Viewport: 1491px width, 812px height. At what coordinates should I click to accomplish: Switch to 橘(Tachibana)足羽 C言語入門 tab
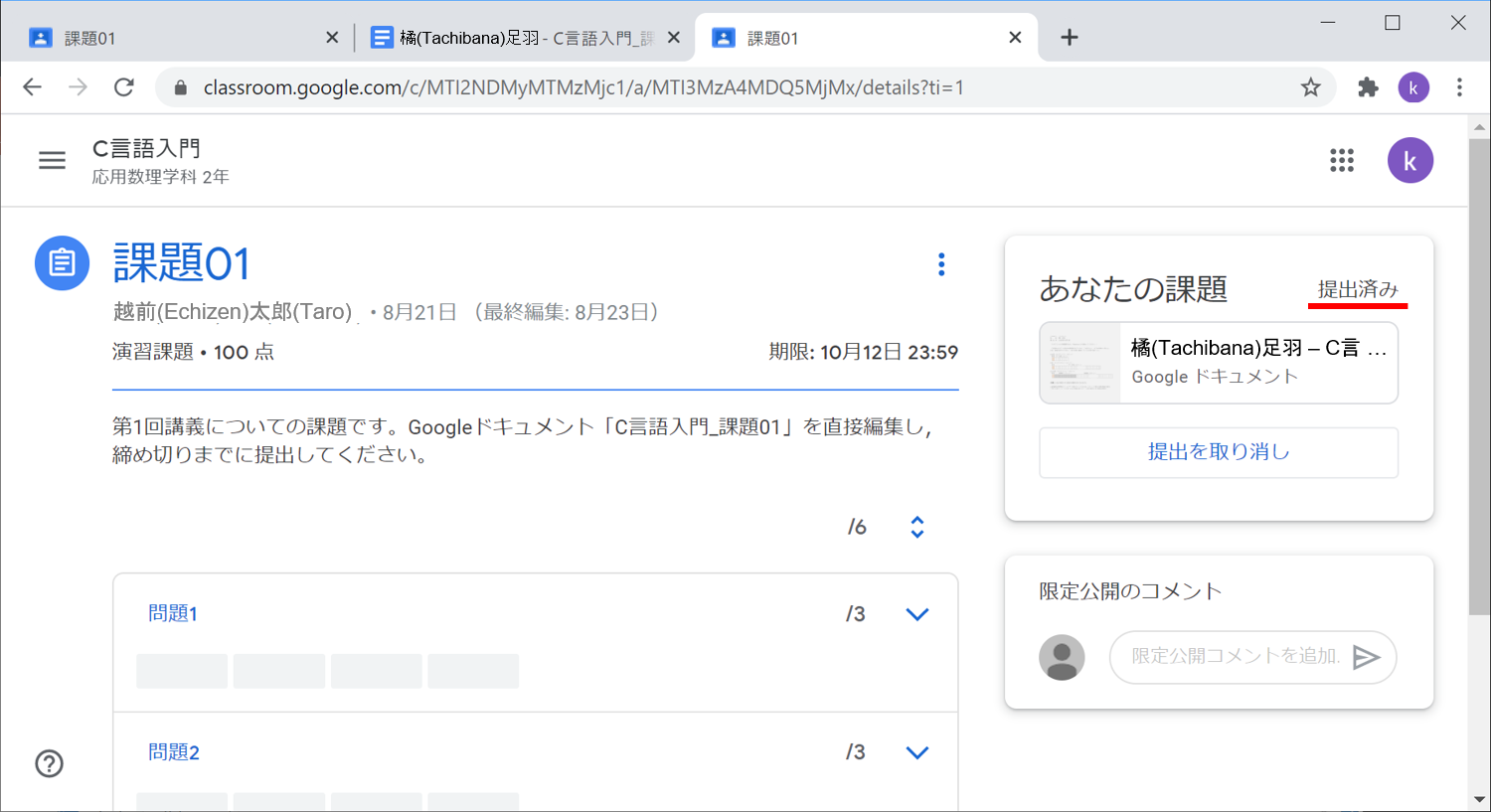click(x=524, y=38)
